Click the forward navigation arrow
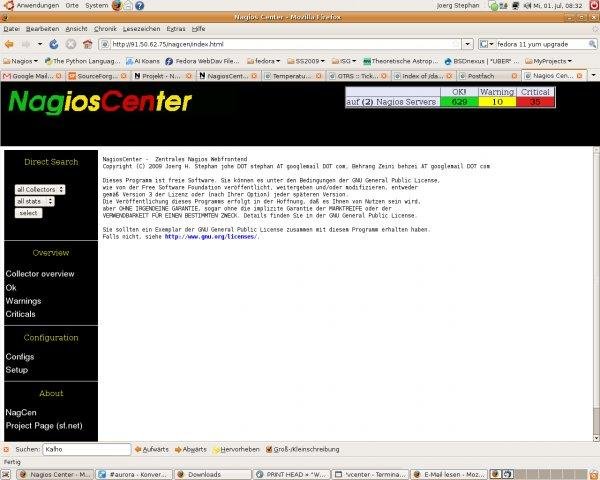The width and height of the screenshot is (600, 480). point(26,44)
